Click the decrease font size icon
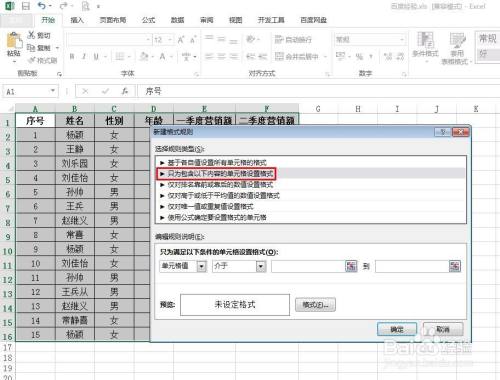 tap(193, 40)
